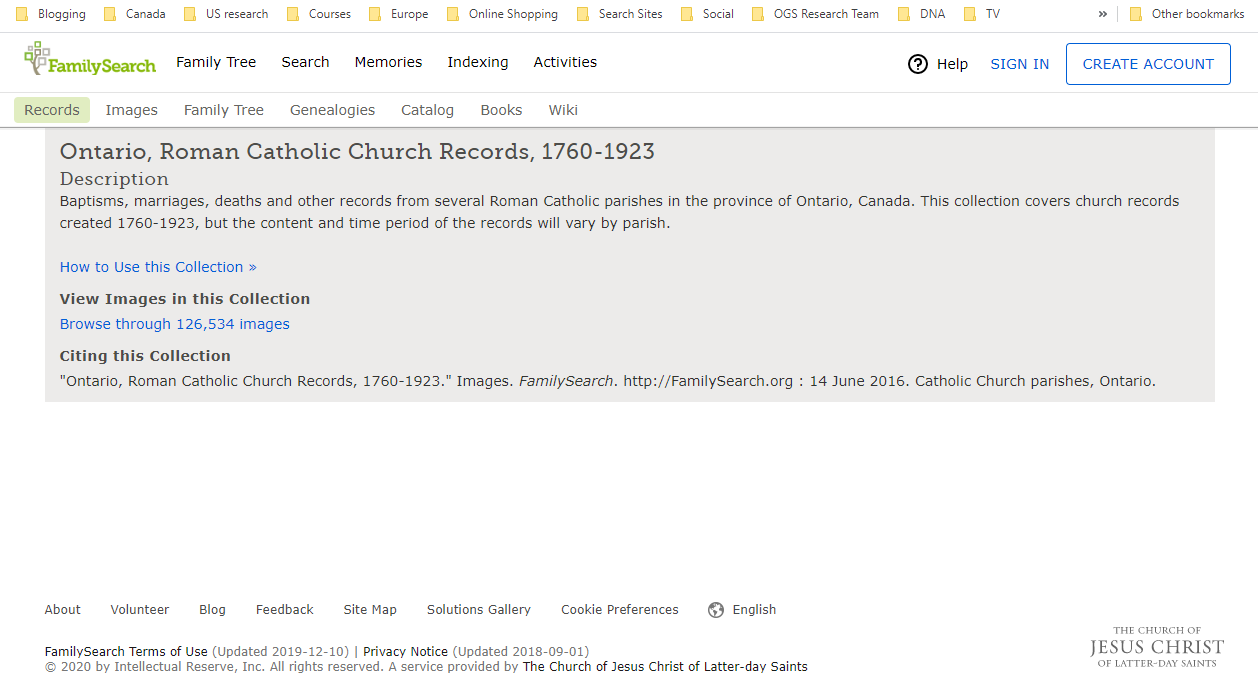The width and height of the screenshot is (1258, 697).
Task: Switch to the Catalog tab
Action: click(427, 110)
